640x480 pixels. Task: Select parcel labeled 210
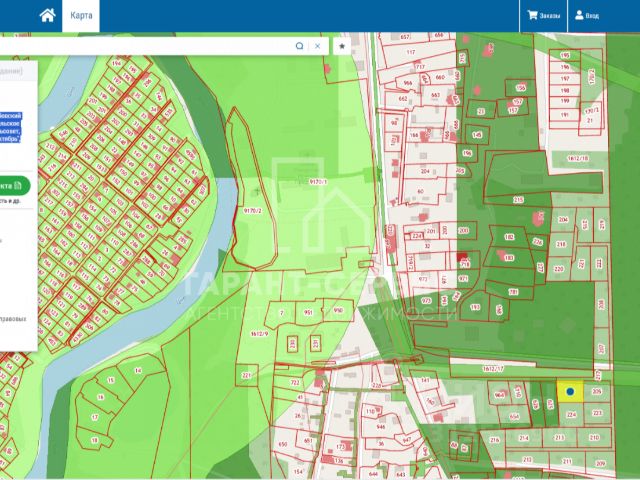594,438
